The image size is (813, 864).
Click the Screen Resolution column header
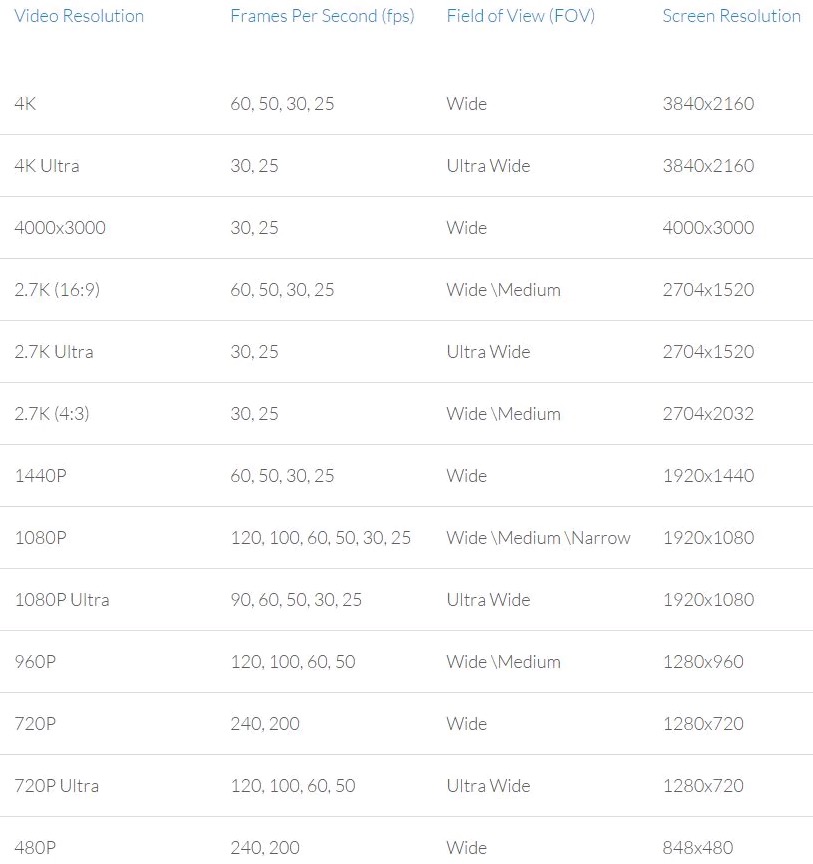pos(731,16)
